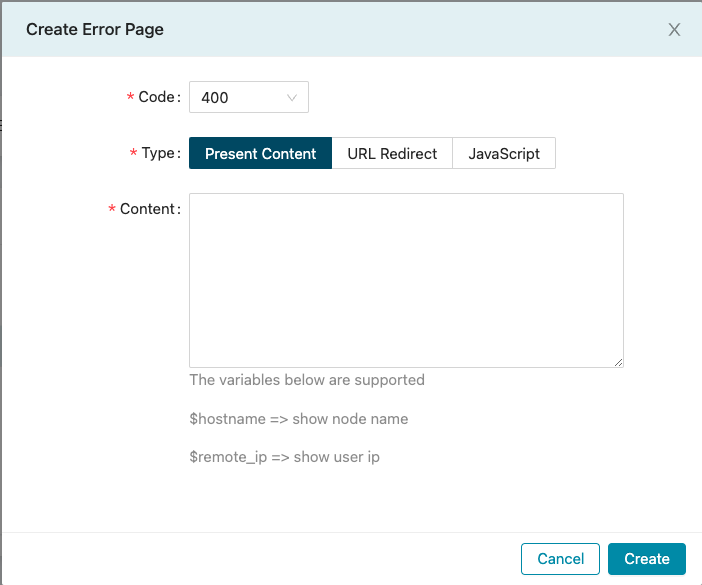This screenshot has height=585, width=702.
Task: Select the Present Content type option
Action: (x=260, y=154)
